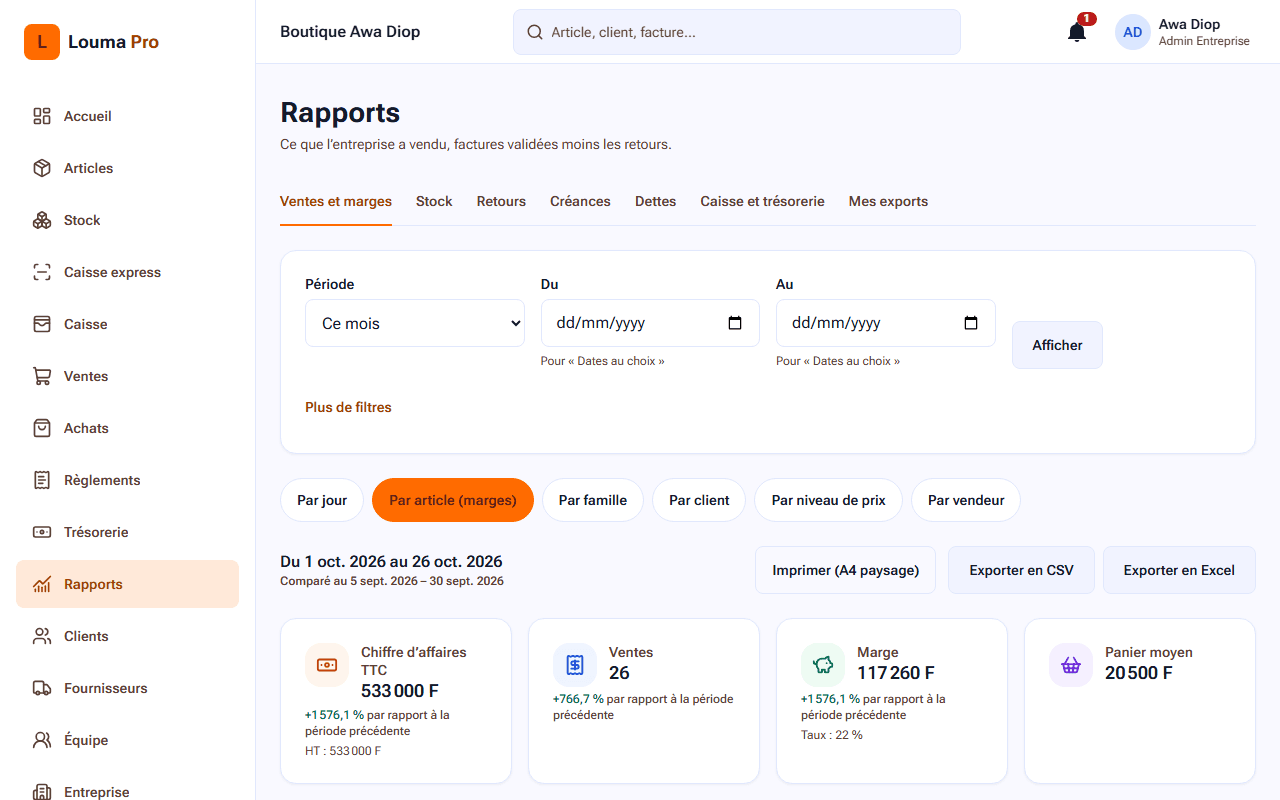Click the Afficher button
1280x800 pixels.
1057,345
